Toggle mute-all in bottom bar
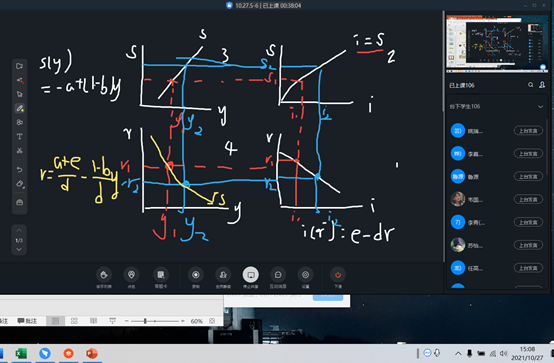 [x=223, y=275]
